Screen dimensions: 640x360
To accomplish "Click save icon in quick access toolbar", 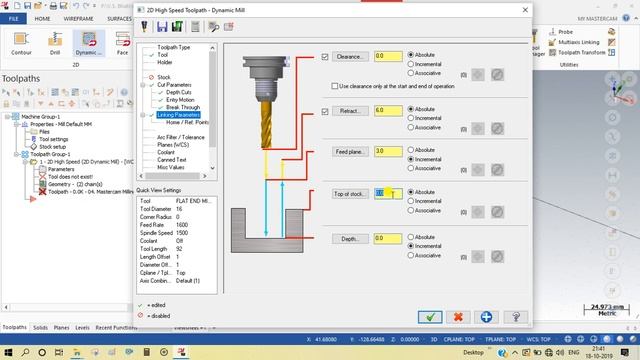I will 27,6.
